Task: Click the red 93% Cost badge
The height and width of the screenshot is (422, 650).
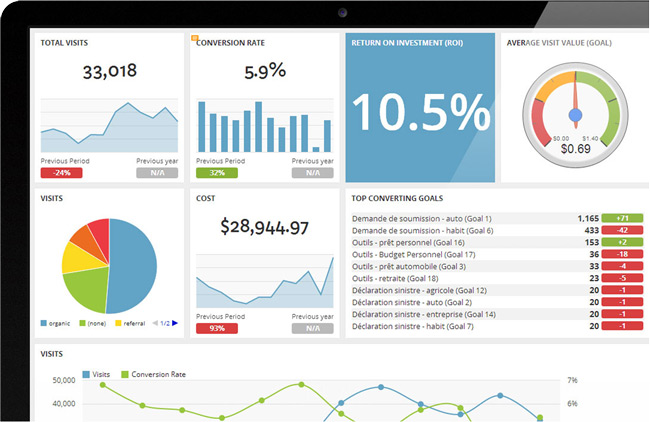Action: click(216, 326)
